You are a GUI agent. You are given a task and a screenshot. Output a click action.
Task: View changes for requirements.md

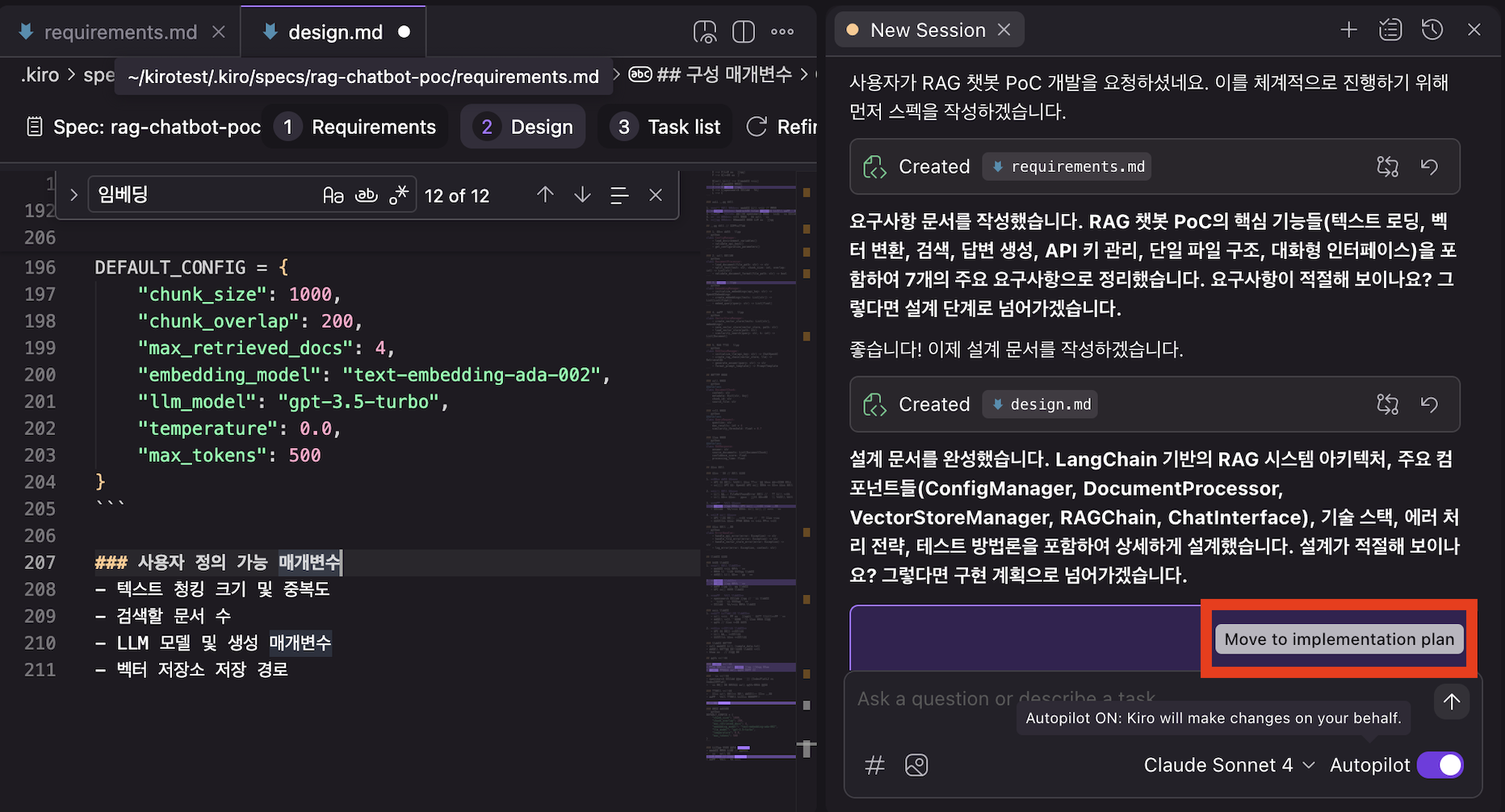click(x=1387, y=166)
